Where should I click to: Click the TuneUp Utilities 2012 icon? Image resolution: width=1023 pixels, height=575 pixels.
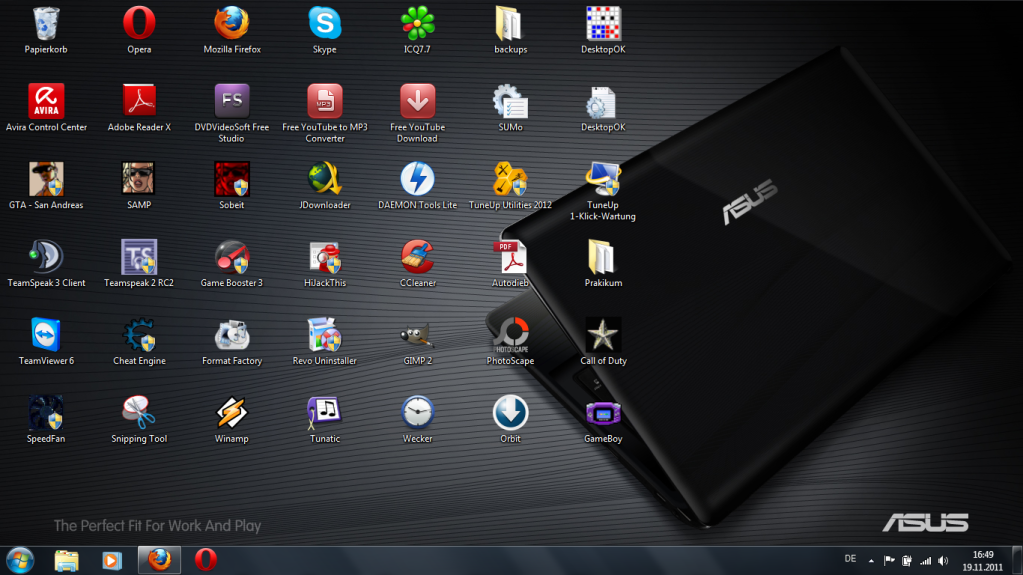click(509, 179)
